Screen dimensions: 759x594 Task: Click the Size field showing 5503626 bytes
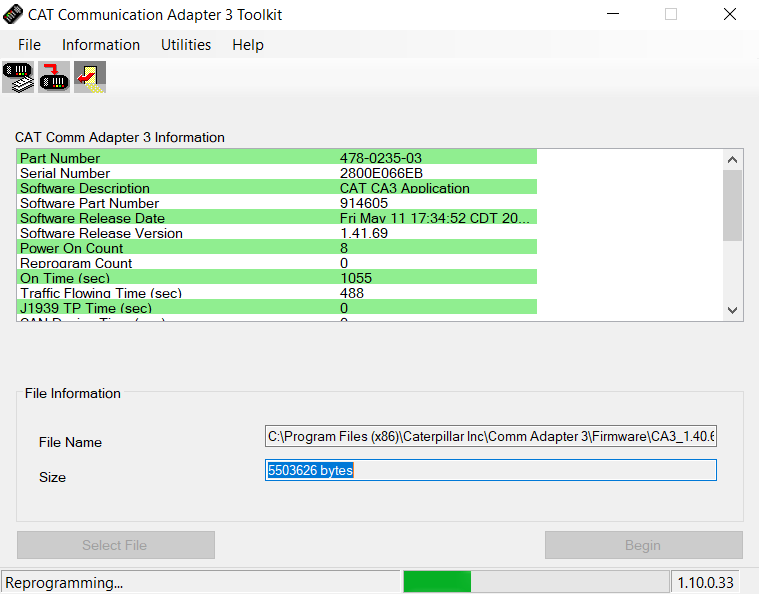tap(490, 470)
